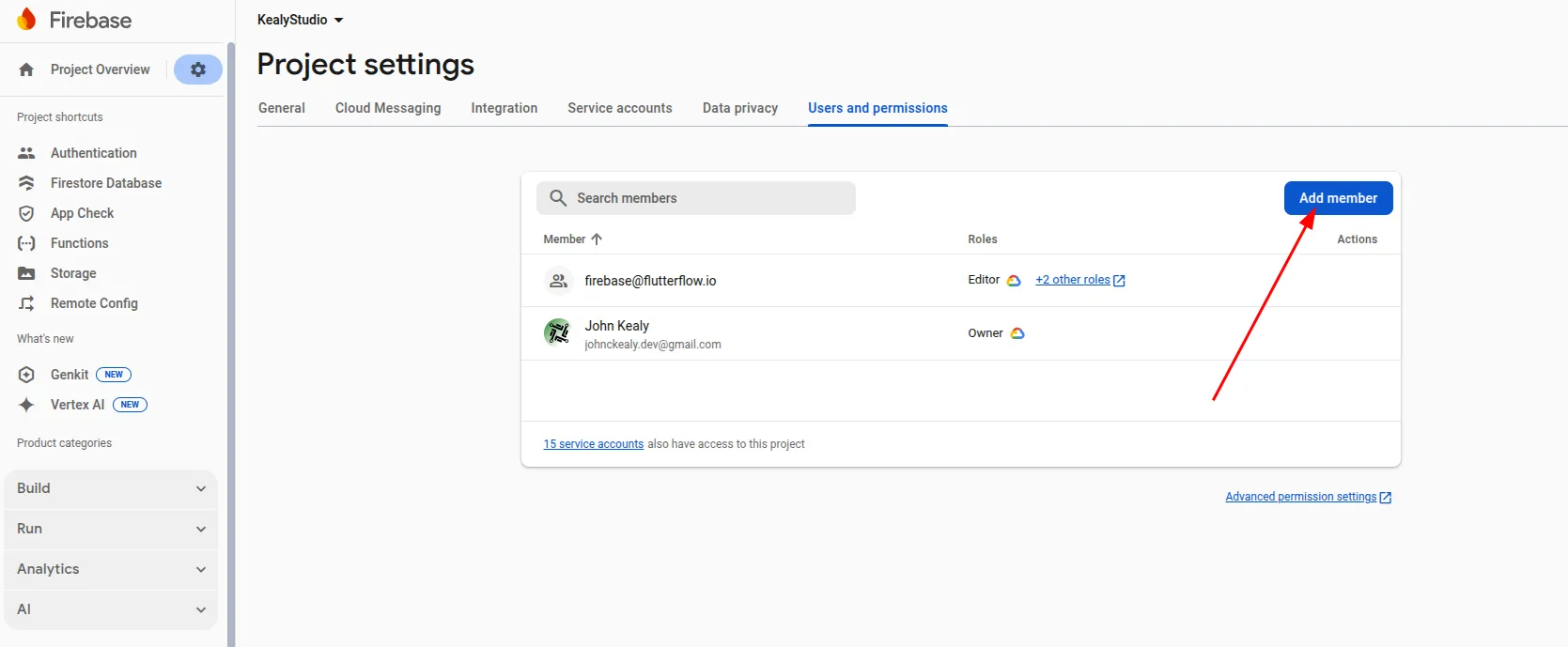This screenshot has height=647, width=1568.
Task: Open Genkit under What's new
Action: [x=70, y=375]
